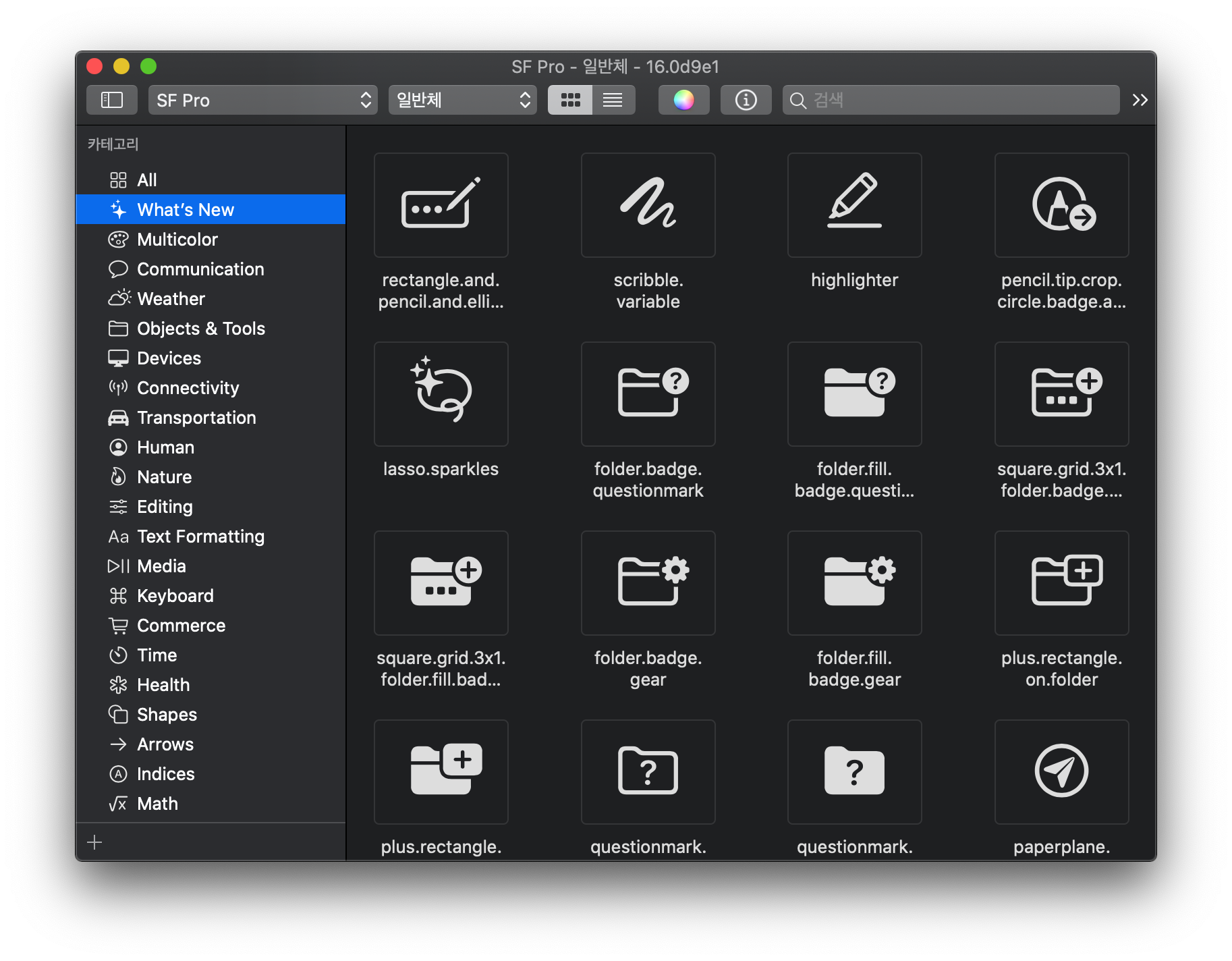Screen dimensions: 1232x961
Task: Open the color rendering picker
Action: (683, 101)
